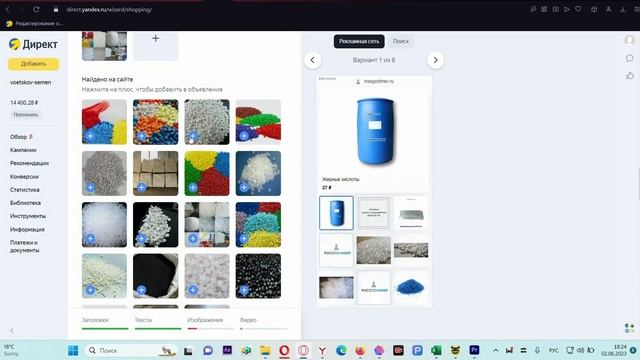640x360 pixels.
Task: Click the empty plus tile to upload image
Action: point(156,46)
